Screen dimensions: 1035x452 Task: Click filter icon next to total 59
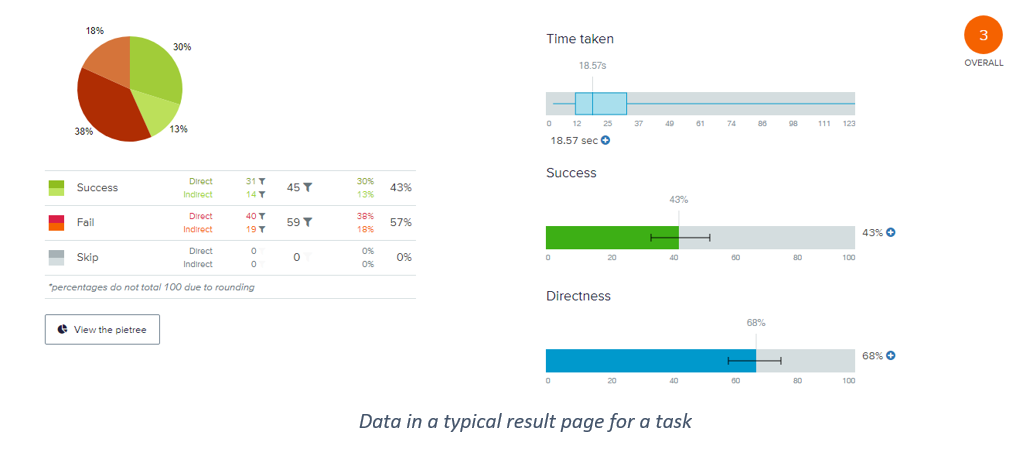click(x=308, y=222)
